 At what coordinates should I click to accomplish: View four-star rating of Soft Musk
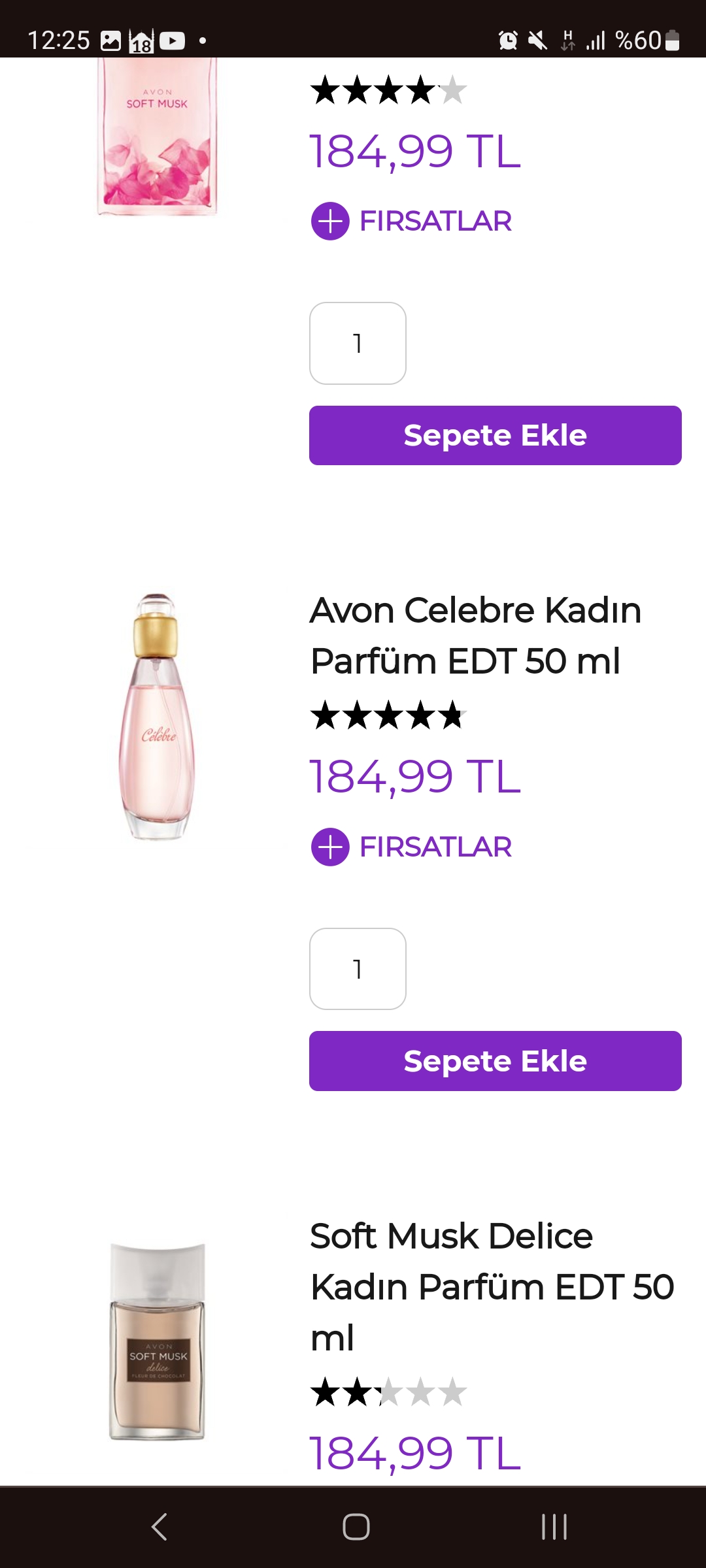point(388,90)
